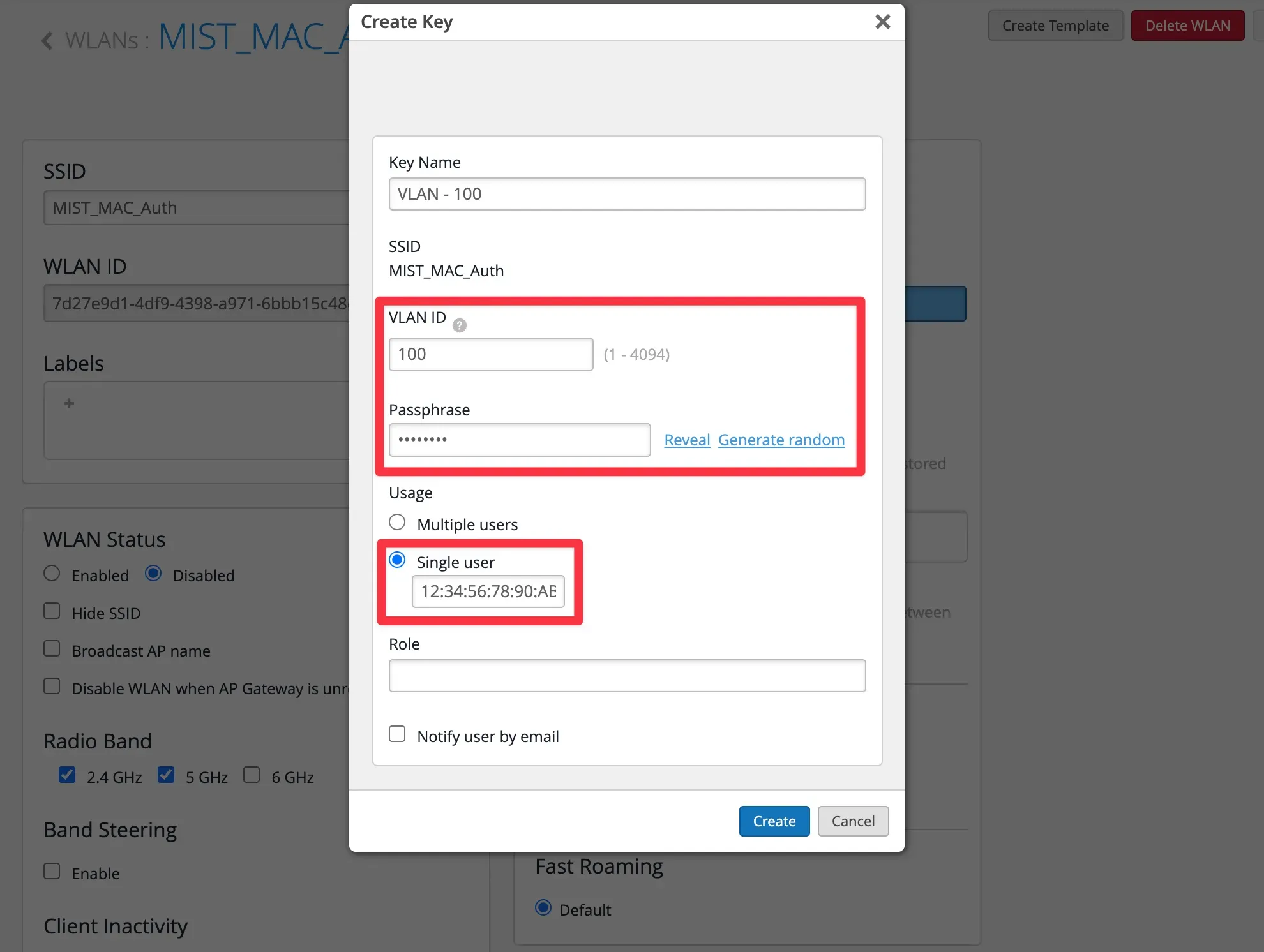Check Notify user by email
Image resolution: width=1264 pixels, height=952 pixels.
[x=397, y=734]
